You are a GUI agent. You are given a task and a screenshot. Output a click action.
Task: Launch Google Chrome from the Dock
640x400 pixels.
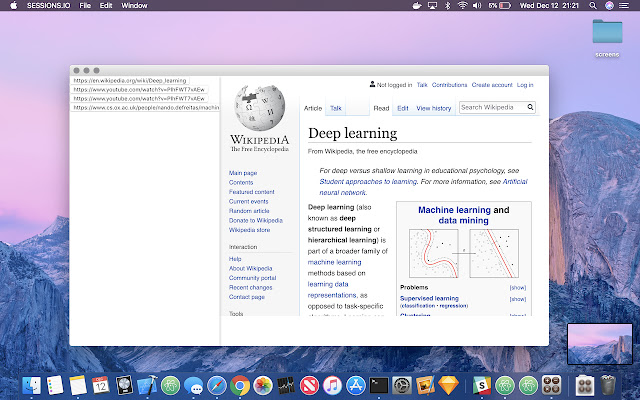click(240, 385)
